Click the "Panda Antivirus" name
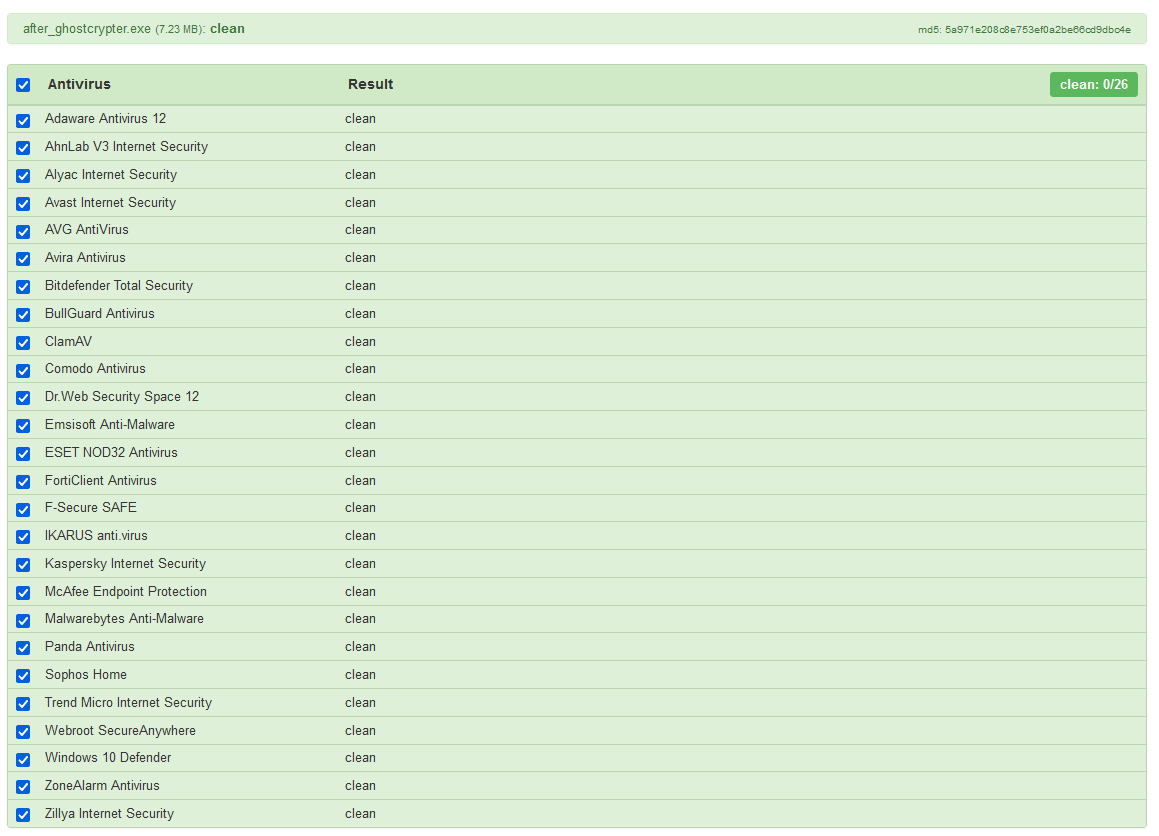Screen dimensions: 1159x836 point(89,647)
